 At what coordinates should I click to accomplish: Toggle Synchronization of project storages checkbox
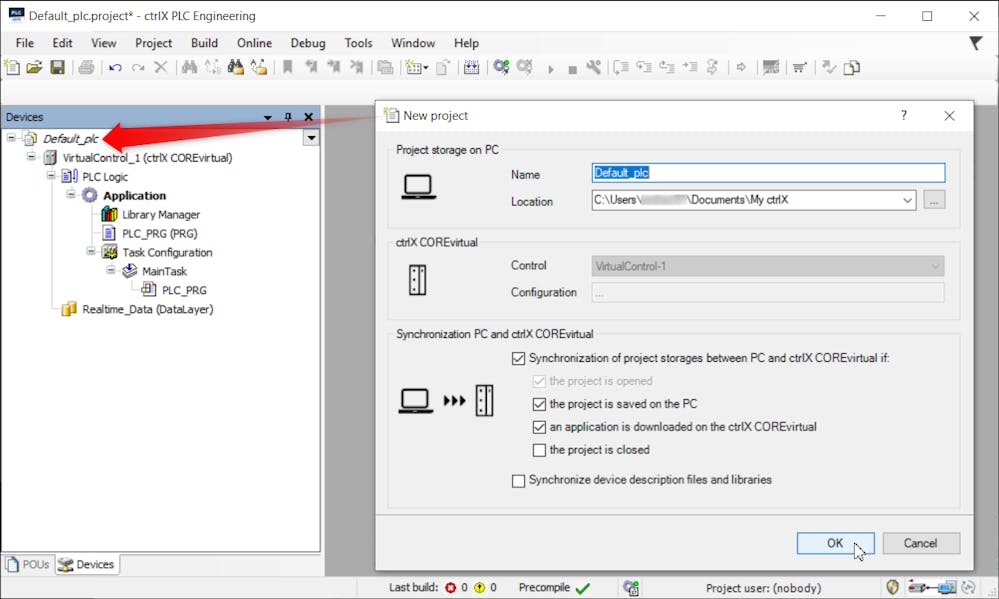(519, 359)
